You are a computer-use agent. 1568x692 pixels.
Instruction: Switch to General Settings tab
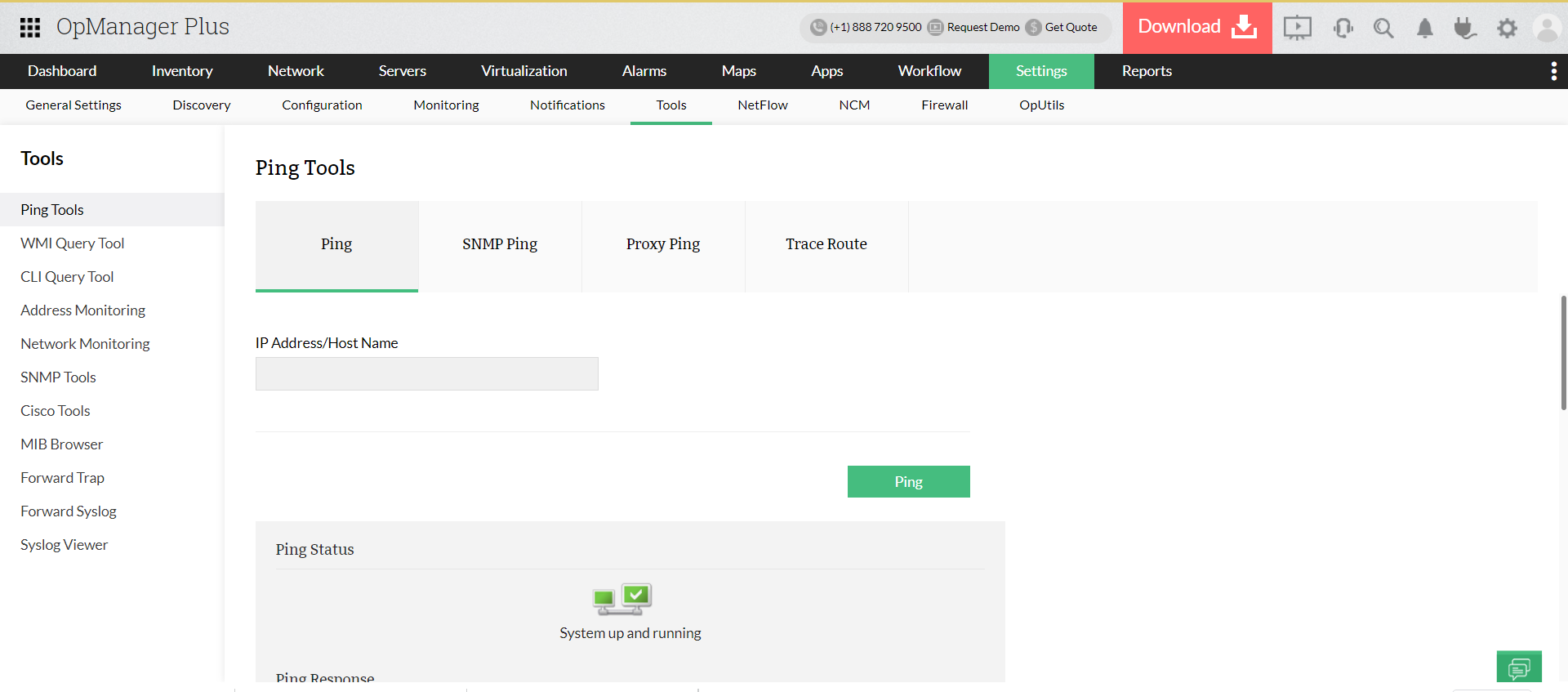(x=73, y=105)
